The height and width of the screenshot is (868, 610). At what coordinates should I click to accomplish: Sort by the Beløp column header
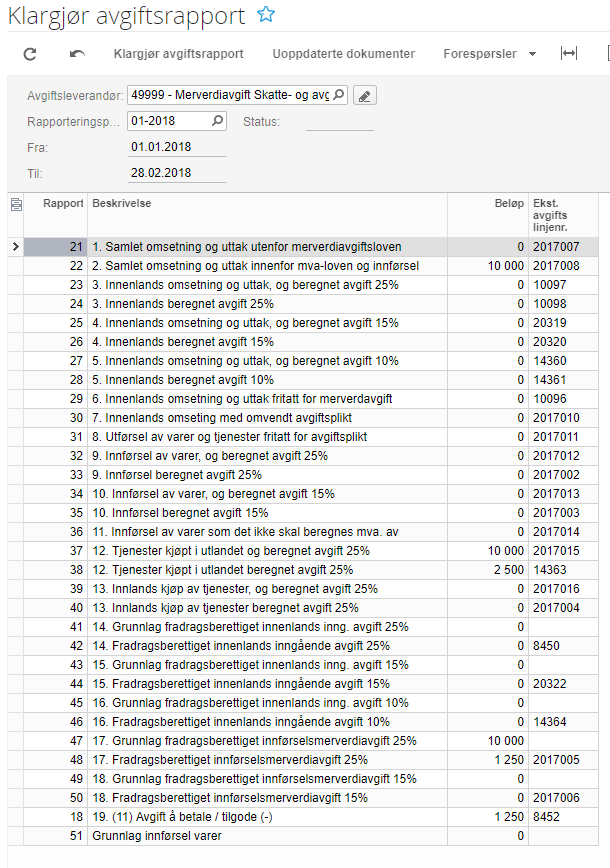pyautogui.click(x=508, y=204)
